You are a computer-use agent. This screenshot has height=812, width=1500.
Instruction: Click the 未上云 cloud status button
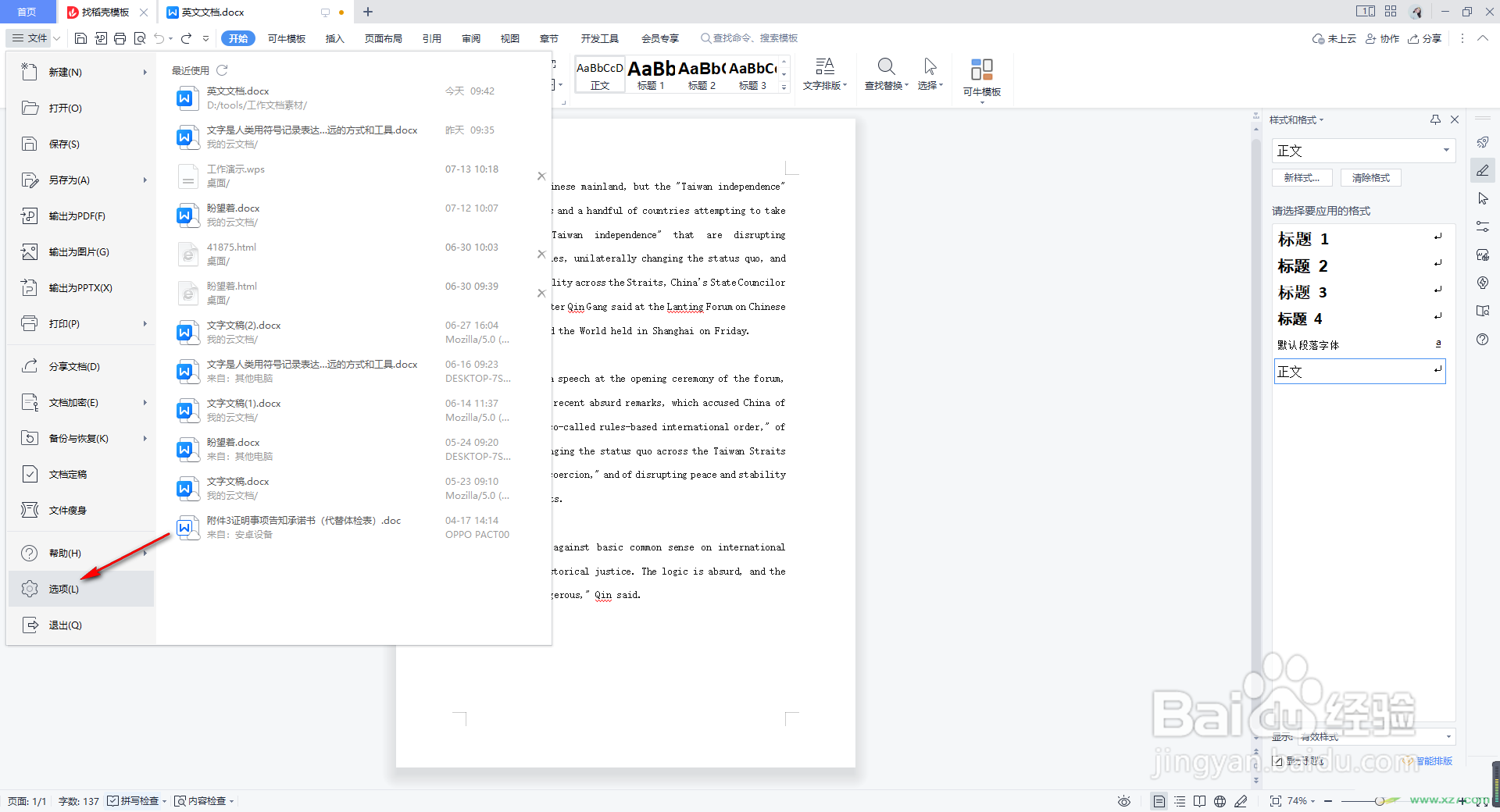pyautogui.click(x=1334, y=38)
